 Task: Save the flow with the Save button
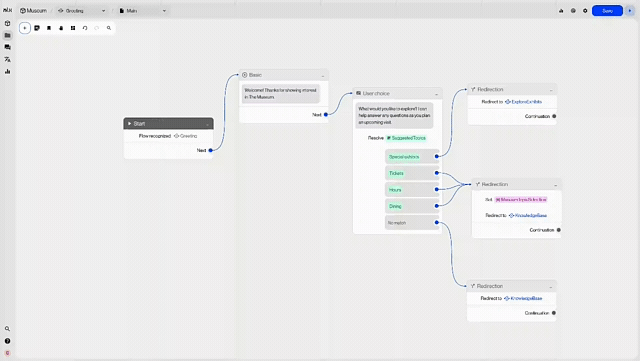[x=607, y=11]
